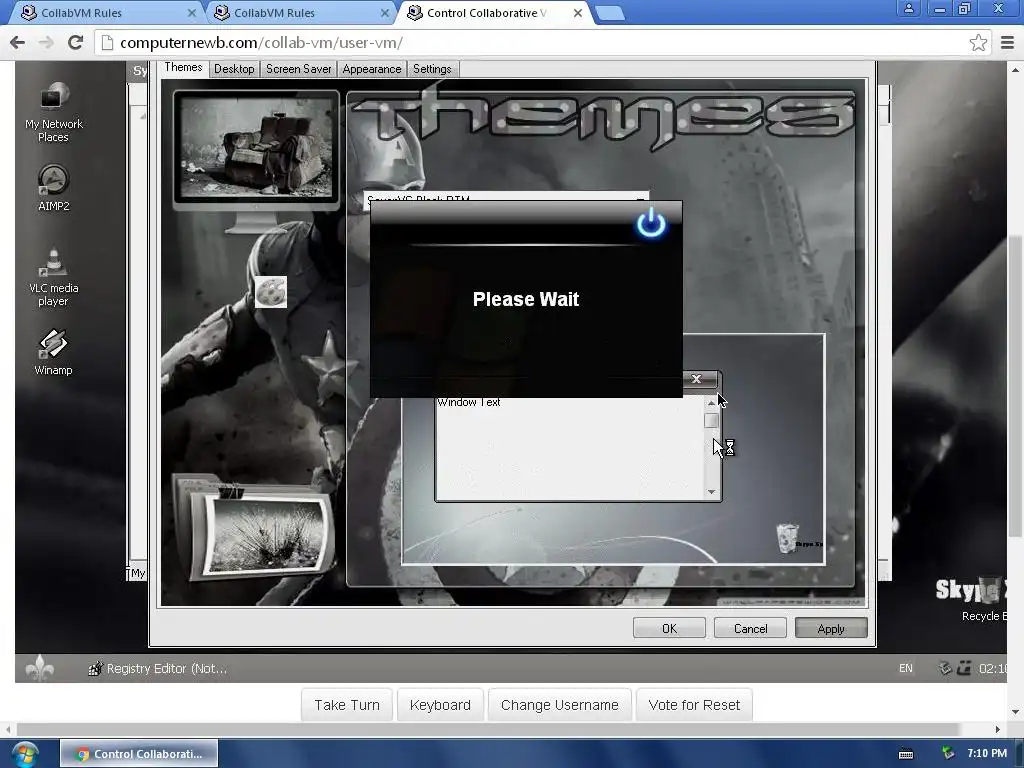Viewport: 1024px width, 768px height.
Task: Open the Appearance tab
Action: [372, 69]
